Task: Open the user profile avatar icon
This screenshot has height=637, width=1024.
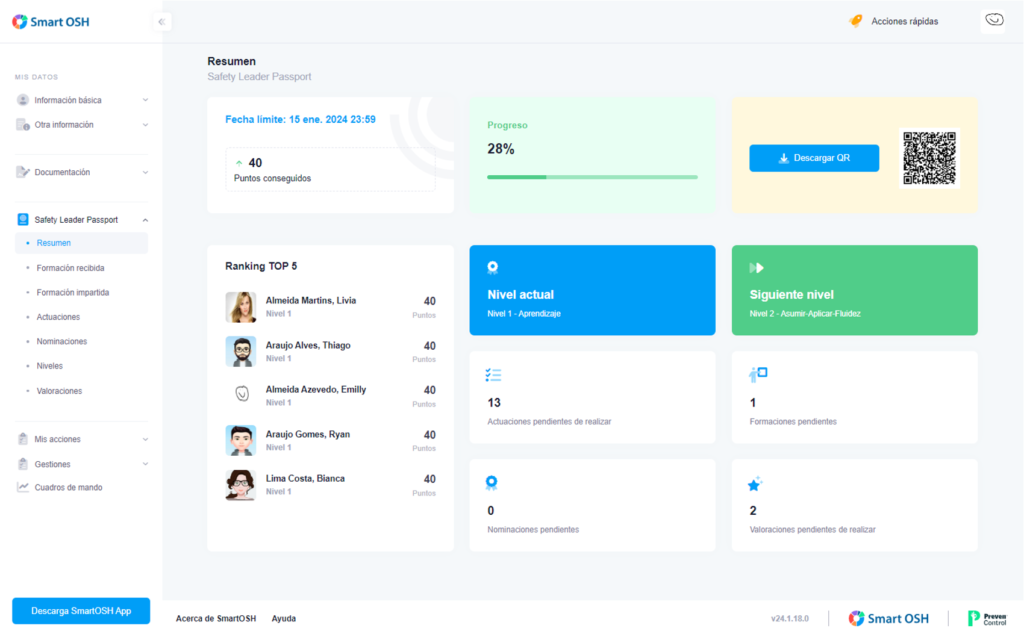Action: (994, 21)
